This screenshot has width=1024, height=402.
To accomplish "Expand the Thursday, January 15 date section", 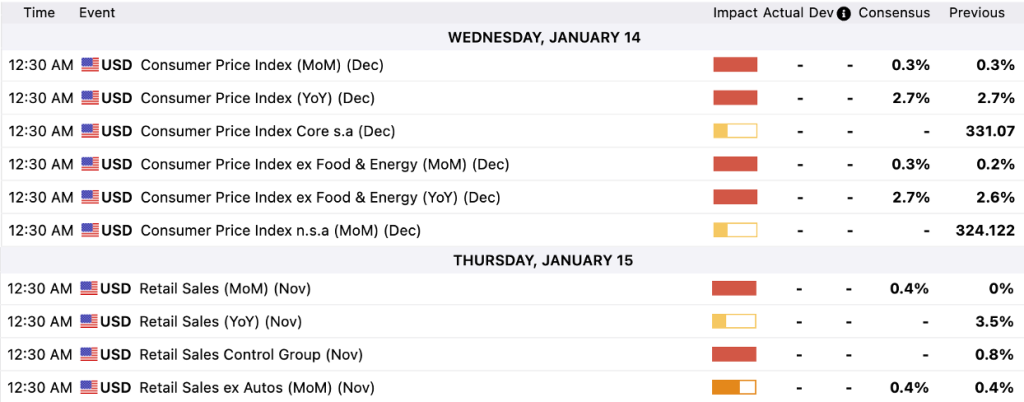I will click(544, 260).
